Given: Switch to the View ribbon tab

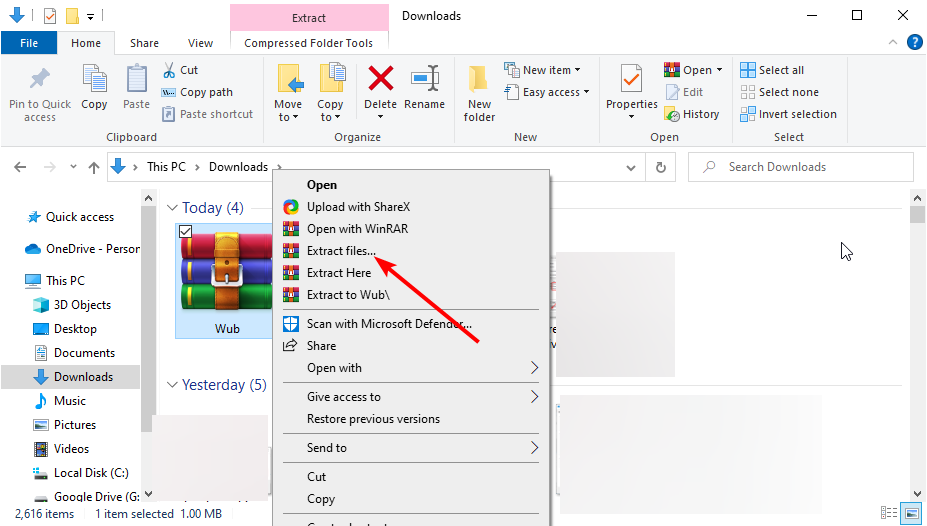Looking at the screenshot, I should click(x=200, y=43).
